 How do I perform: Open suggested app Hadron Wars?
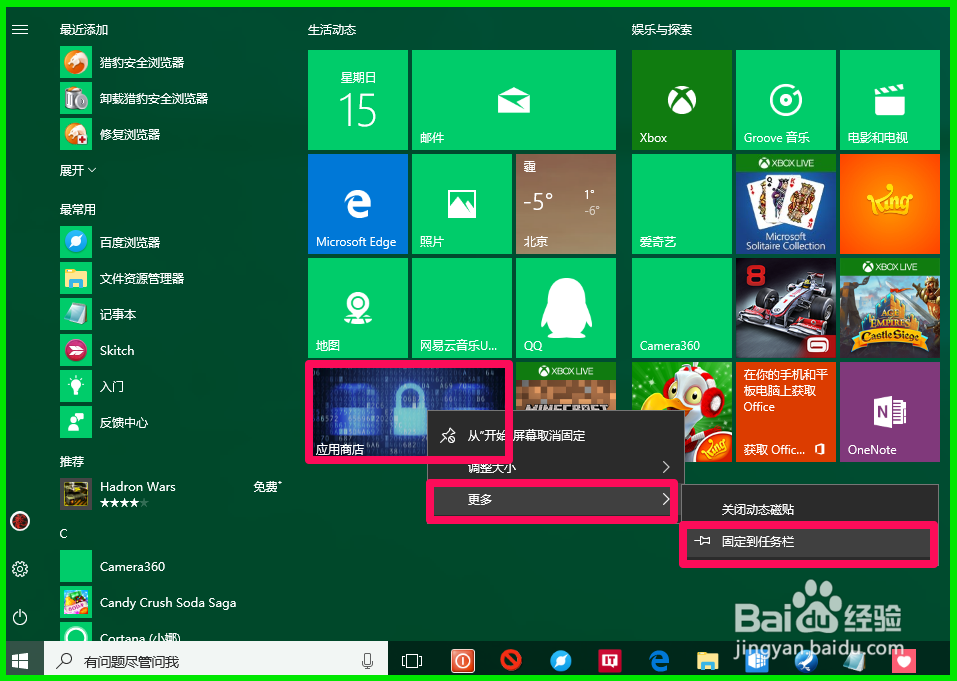(171, 494)
